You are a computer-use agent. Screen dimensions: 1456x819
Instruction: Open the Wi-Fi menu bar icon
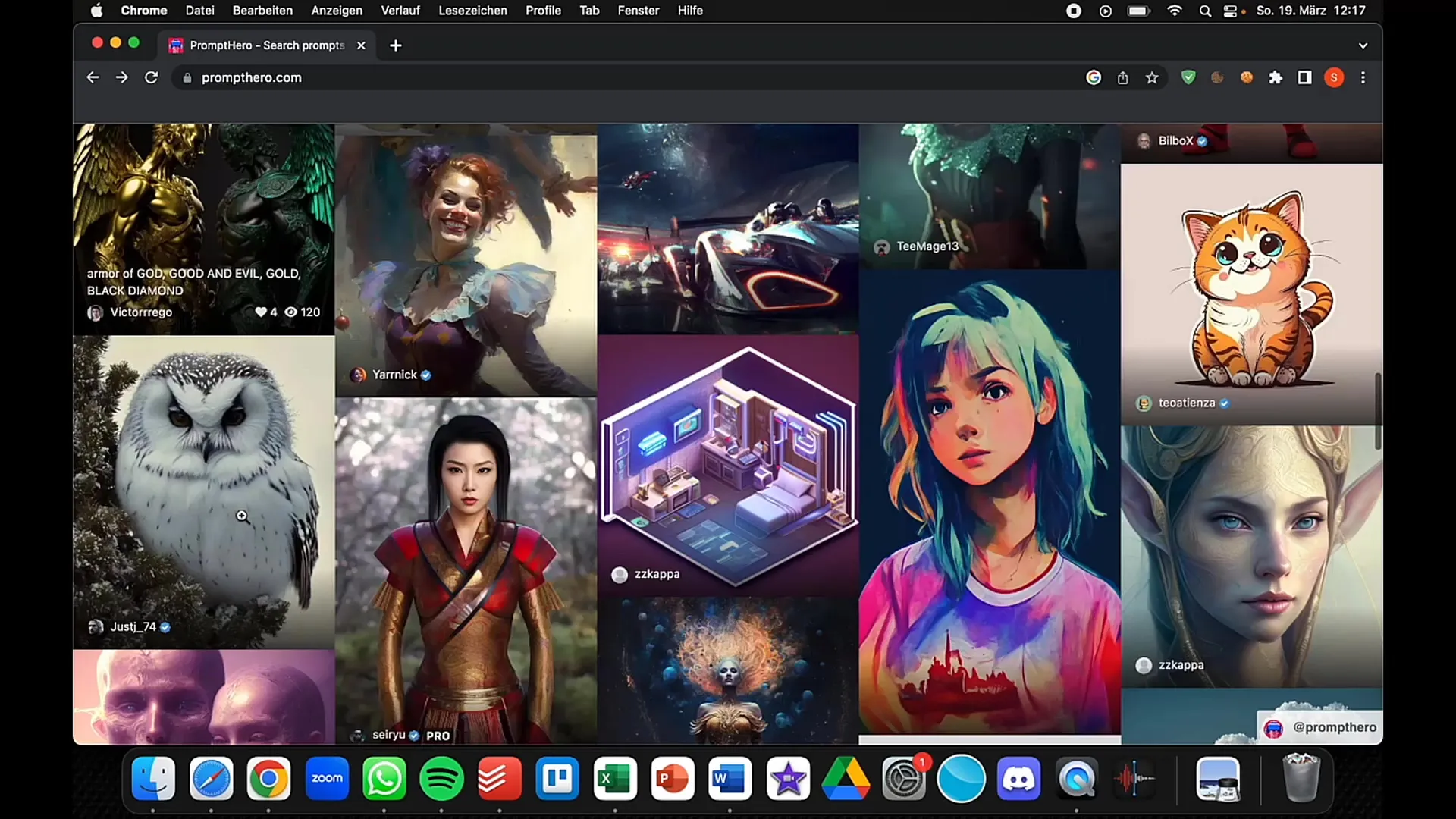pos(1175,11)
